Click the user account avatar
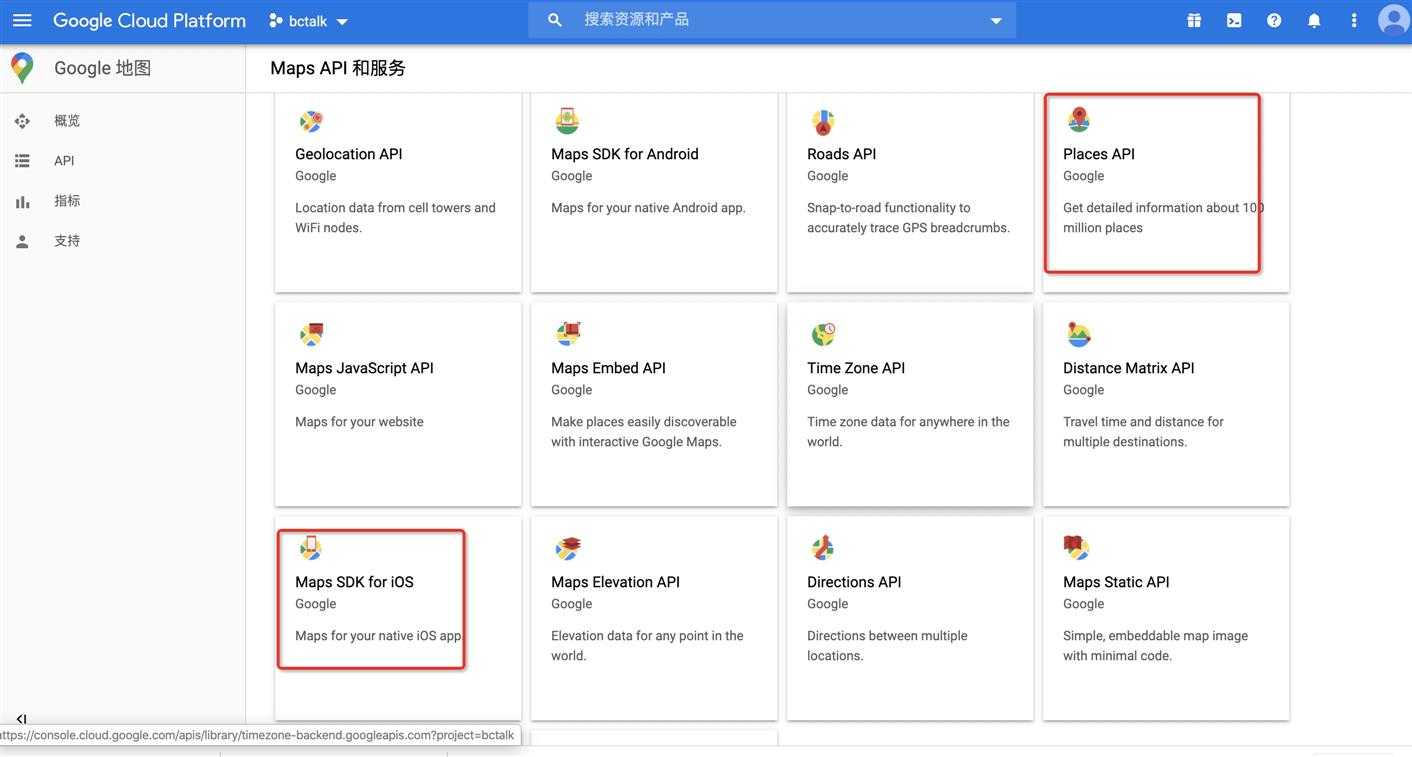 [x=1394, y=20]
